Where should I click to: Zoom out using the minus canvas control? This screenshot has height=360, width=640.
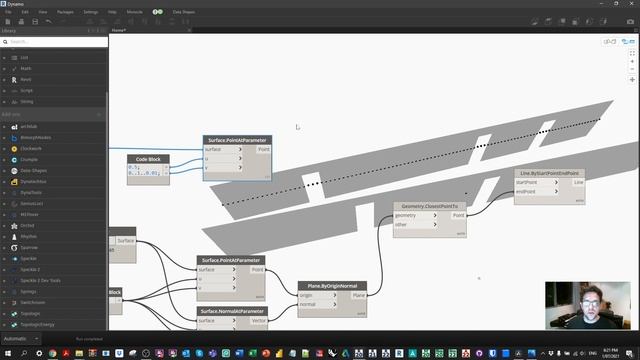tap(632, 69)
